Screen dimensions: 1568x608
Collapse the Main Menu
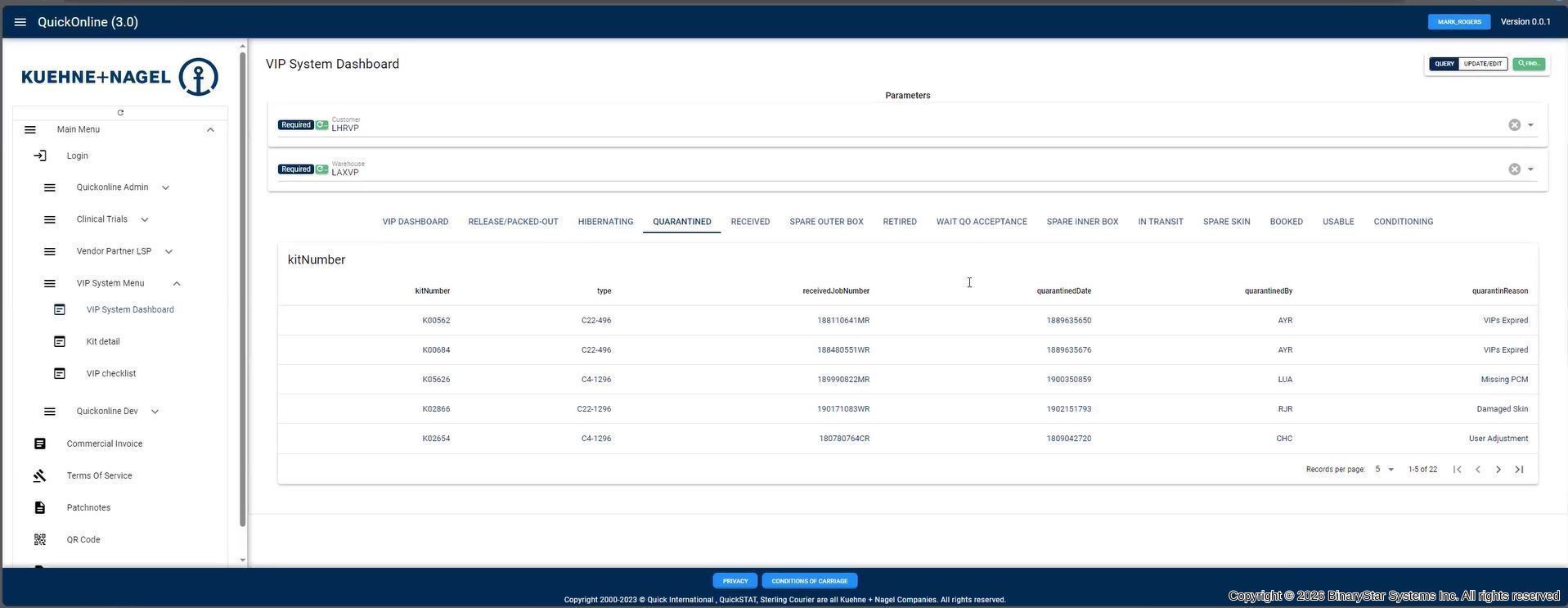[210, 129]
